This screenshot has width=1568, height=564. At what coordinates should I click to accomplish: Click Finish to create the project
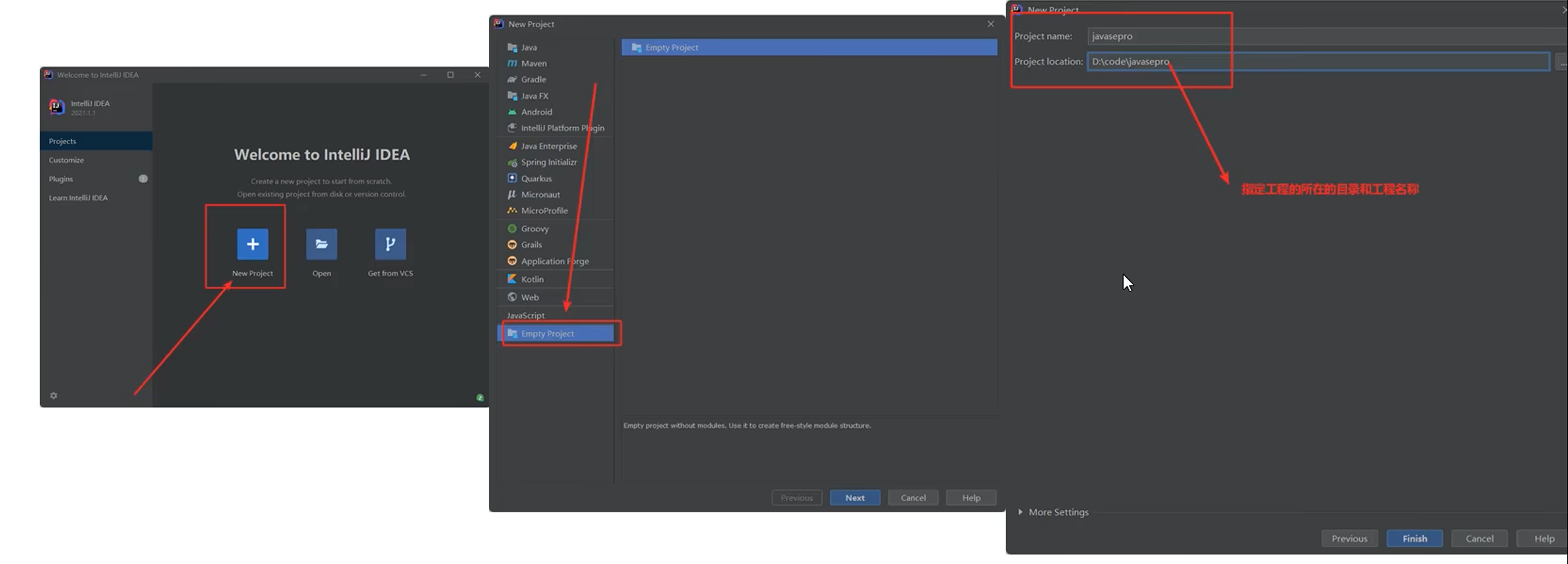[1414, 539]
